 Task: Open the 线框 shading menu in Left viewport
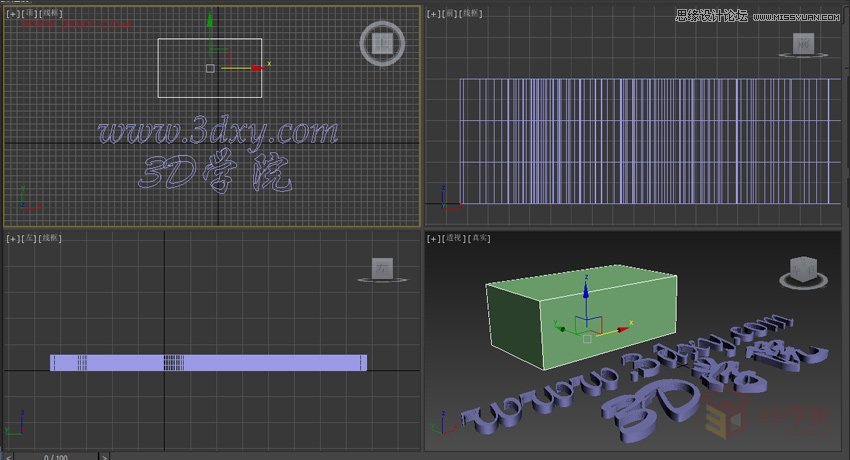click(x=50, y=238)
